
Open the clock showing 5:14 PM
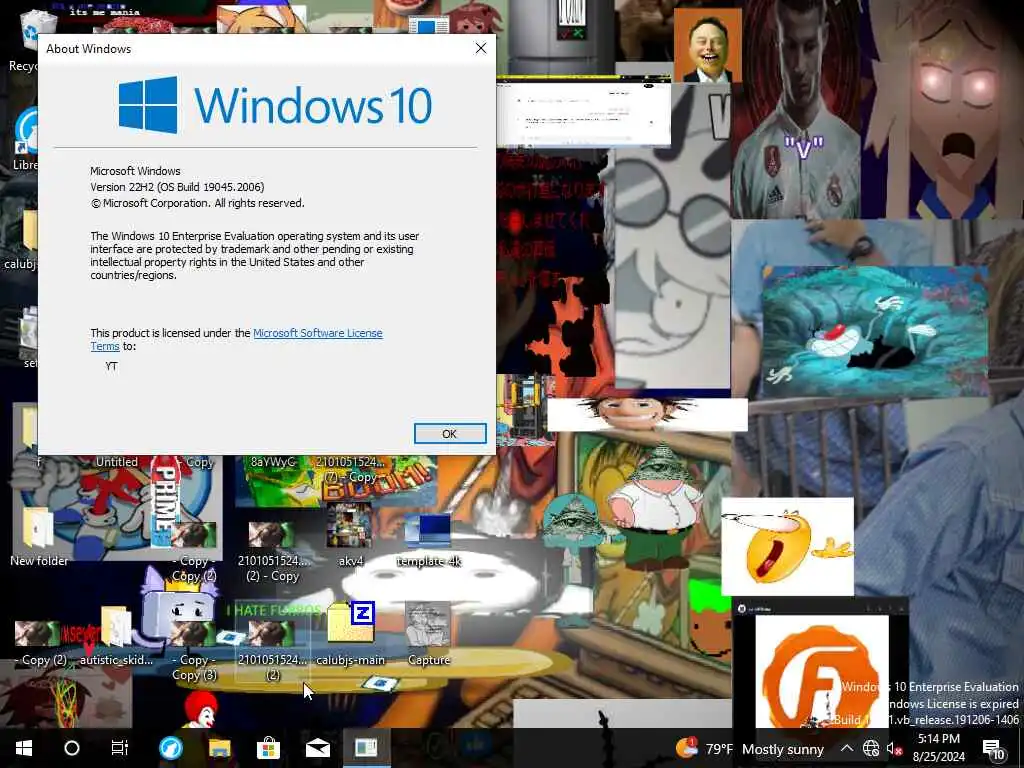pyautogui.click(x=938, y=748)
